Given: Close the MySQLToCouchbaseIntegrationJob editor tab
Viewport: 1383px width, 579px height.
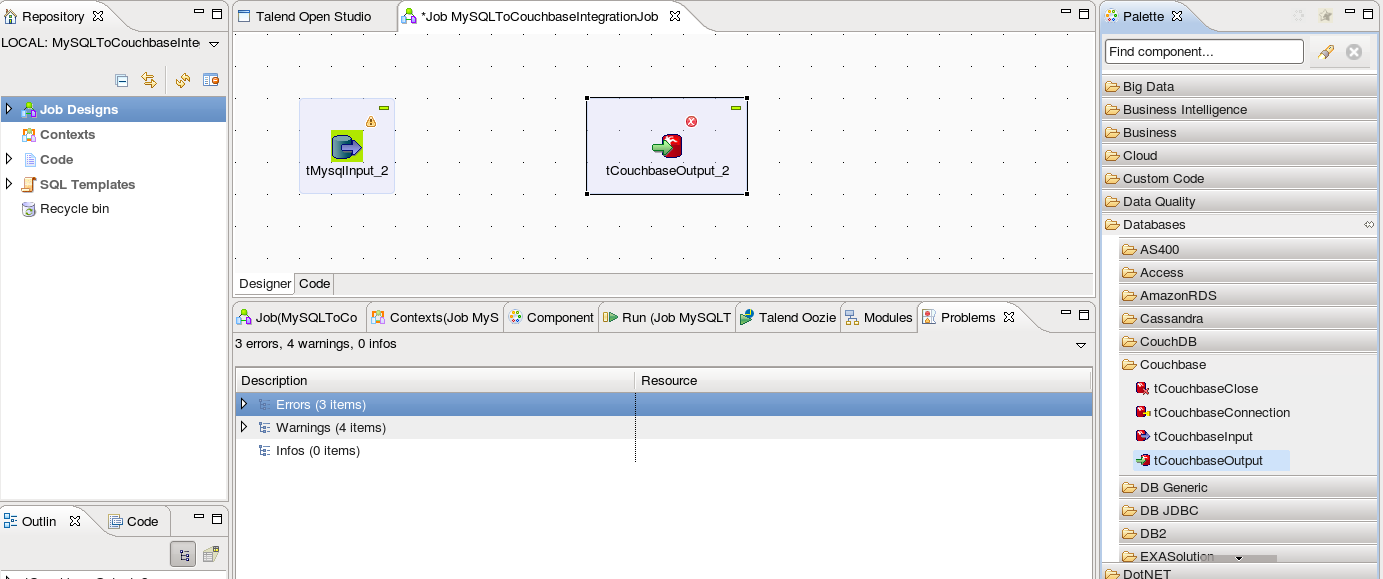Looking at the screenshot, I should click(675, 17).
